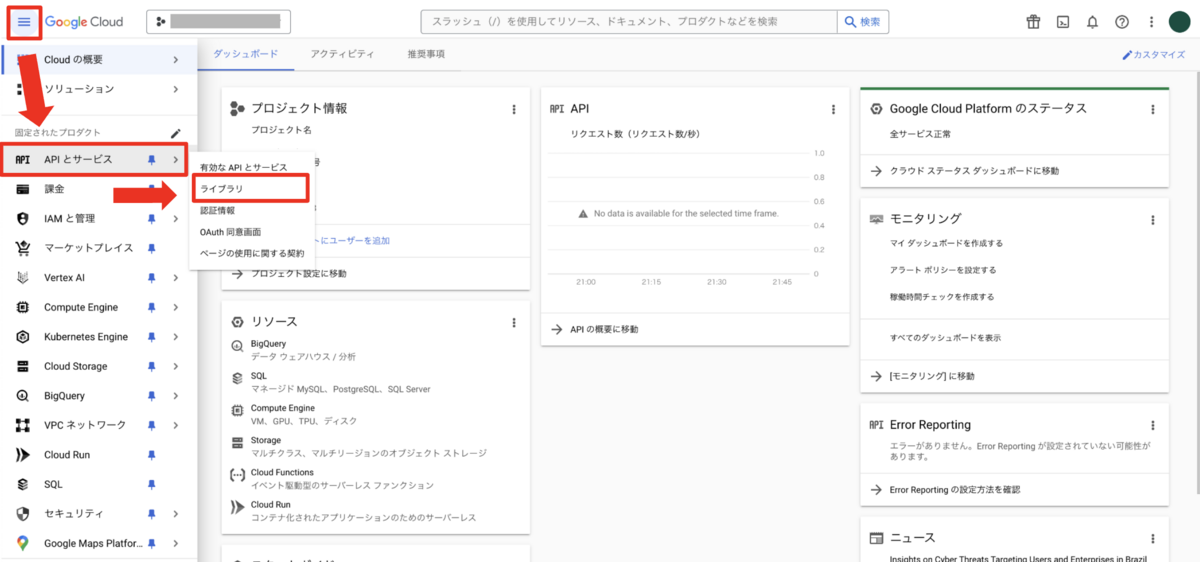The width and height of the screenshot is (1200, 562).
Task: Toggle the pin for Compute Engine
Action: tap(152, 307)
